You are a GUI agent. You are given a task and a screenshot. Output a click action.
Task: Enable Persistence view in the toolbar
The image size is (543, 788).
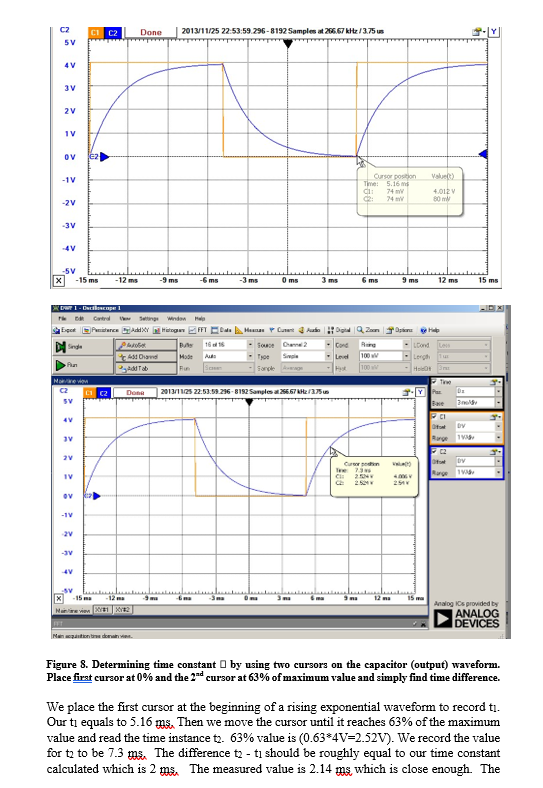[x=101, y=330]
